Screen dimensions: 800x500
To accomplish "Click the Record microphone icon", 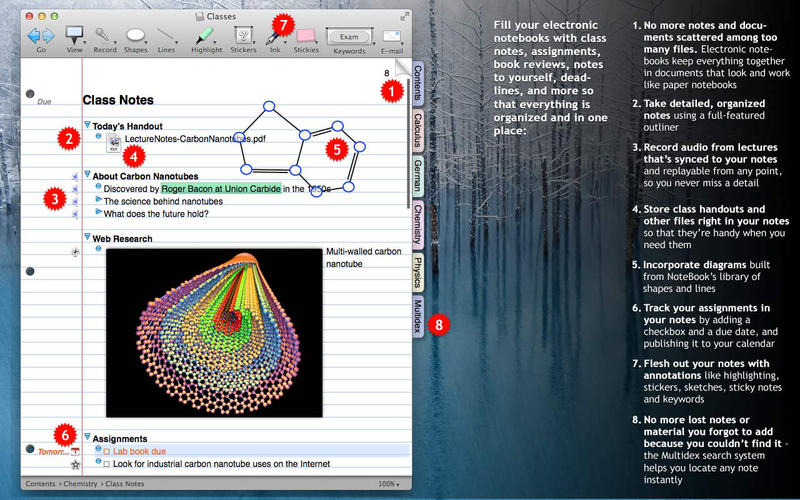I will 104,35.
